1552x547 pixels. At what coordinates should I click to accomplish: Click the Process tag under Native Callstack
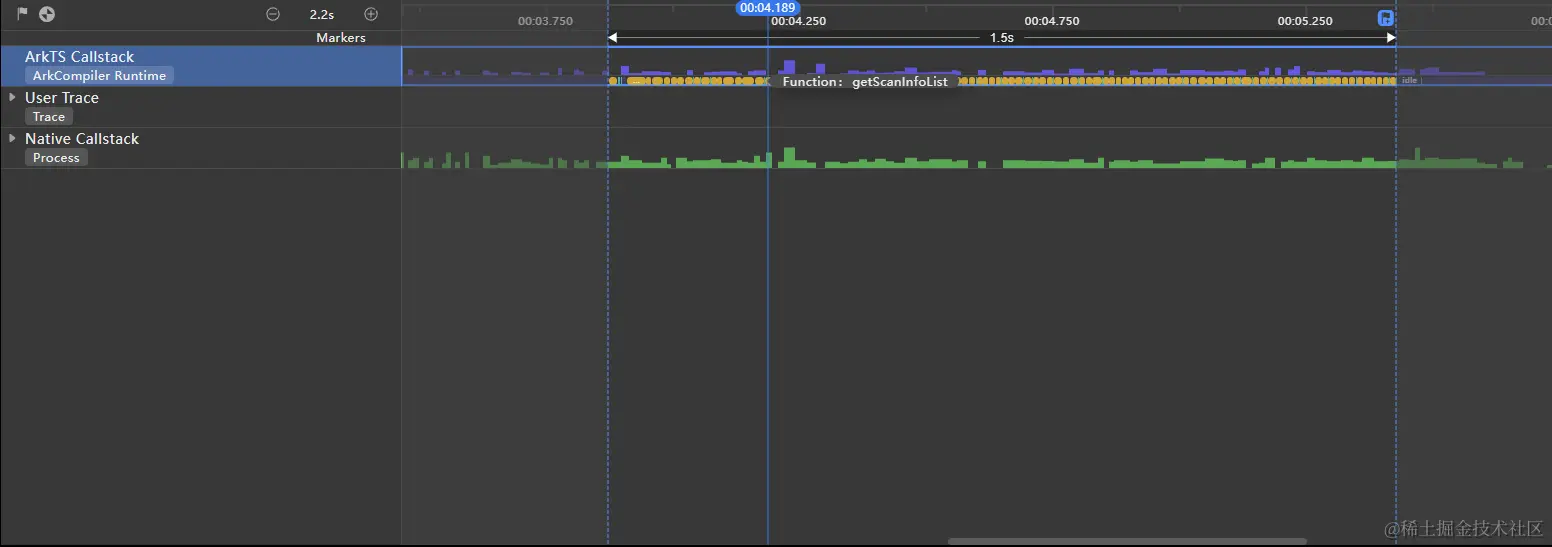pyautogui.click(x=56, y=158)
